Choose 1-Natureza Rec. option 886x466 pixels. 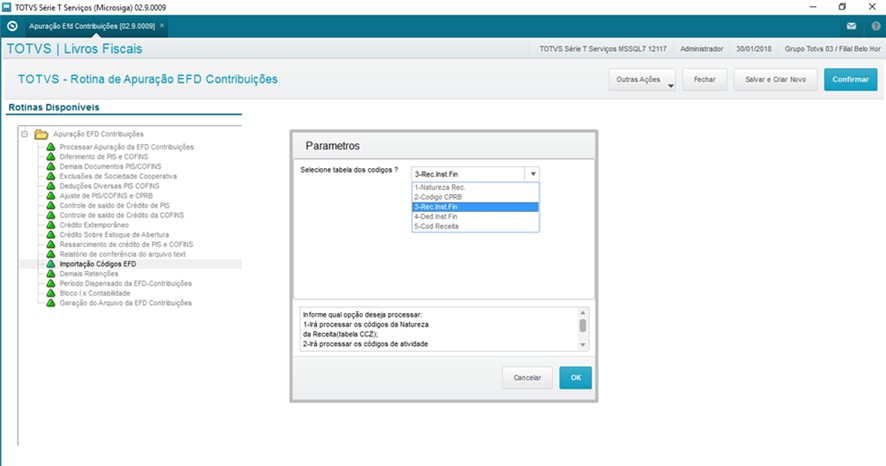point(475,188)
